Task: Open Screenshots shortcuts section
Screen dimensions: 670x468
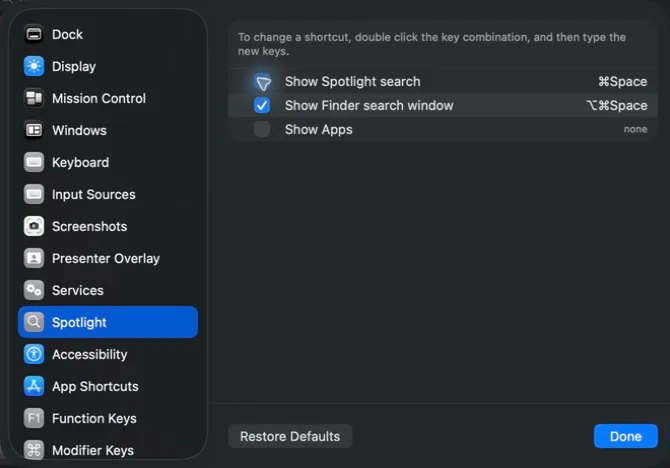Action: (x=108, y=226)
